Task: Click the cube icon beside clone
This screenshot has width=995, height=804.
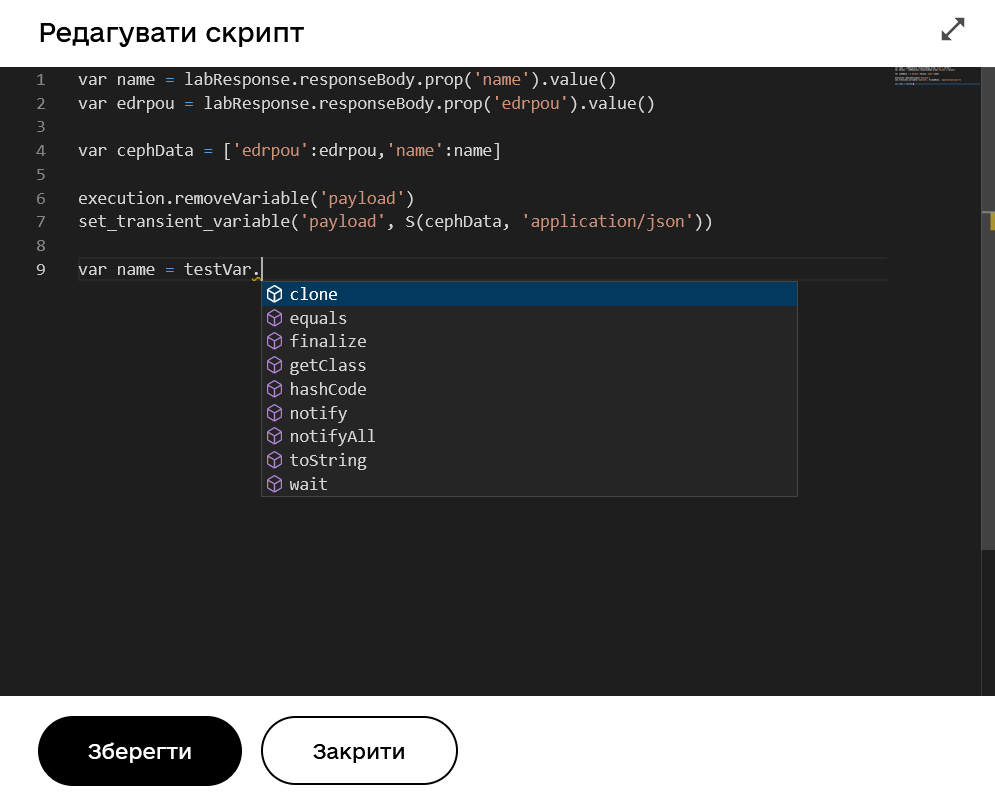Action: tap(274, 294)
